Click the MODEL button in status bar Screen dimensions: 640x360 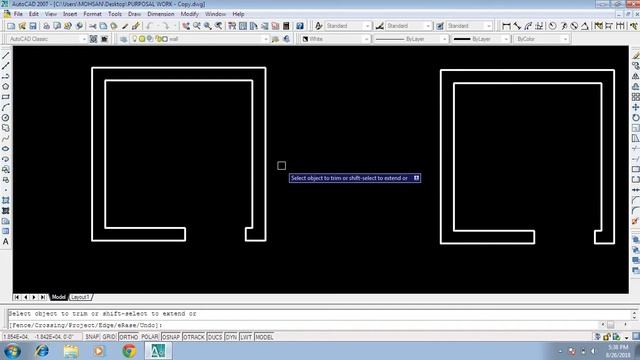click(x=264, y=337)
